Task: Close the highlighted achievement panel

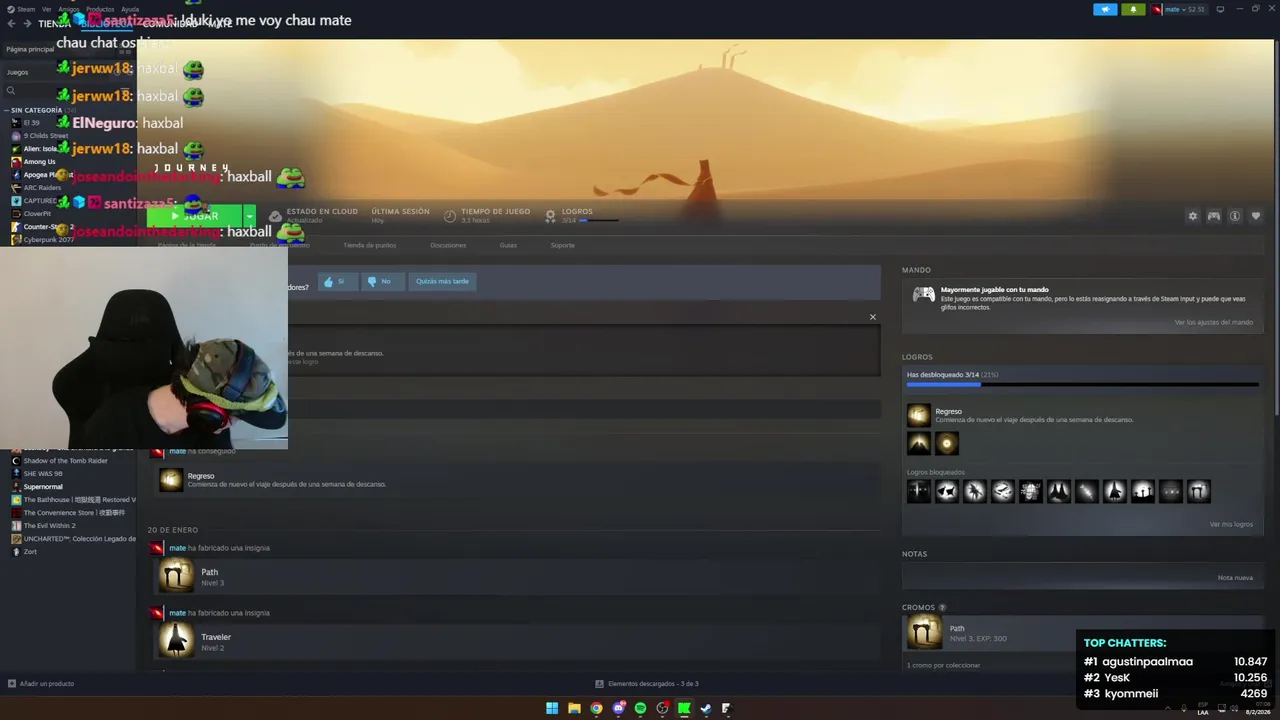Action: pos(872,317)
